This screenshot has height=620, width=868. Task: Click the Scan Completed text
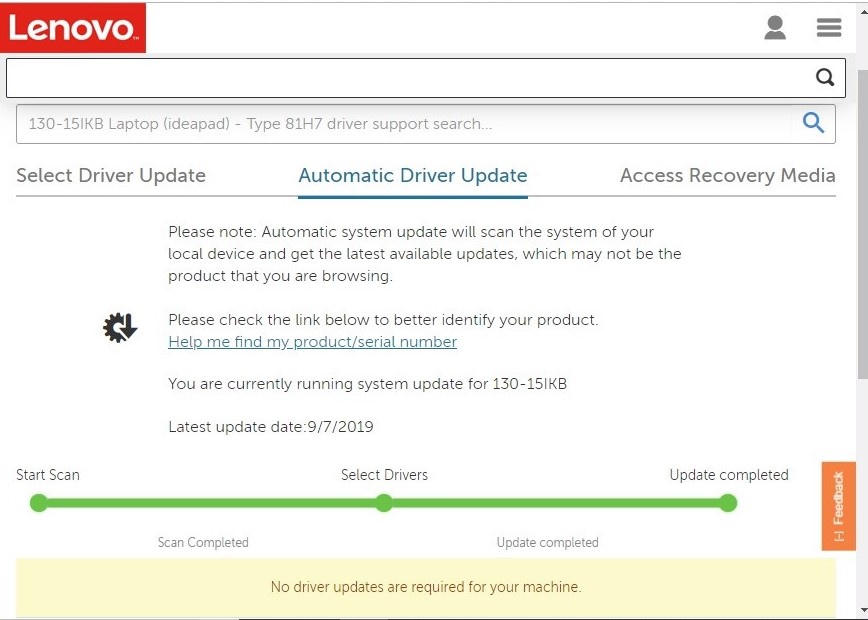[x=203, y=542]
